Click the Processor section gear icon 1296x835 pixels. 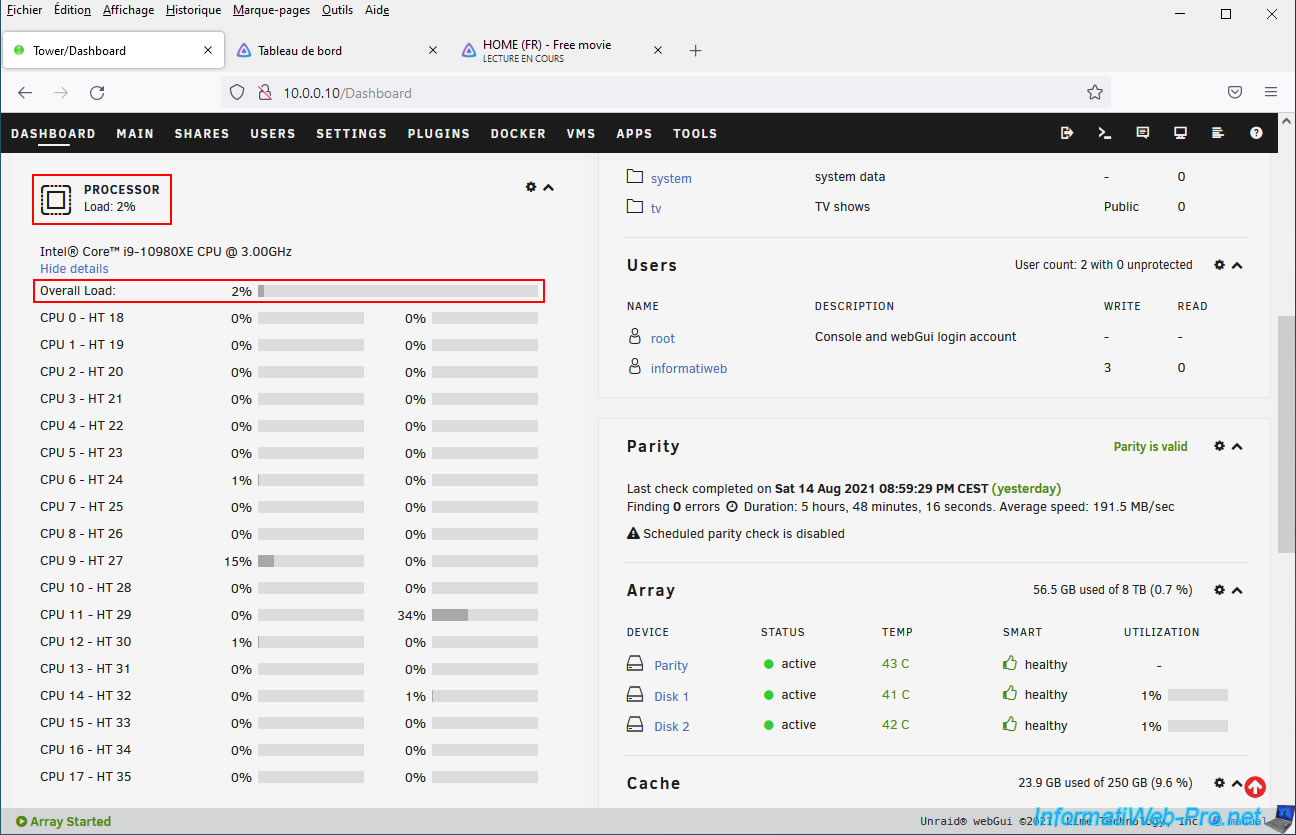[531, 187]
